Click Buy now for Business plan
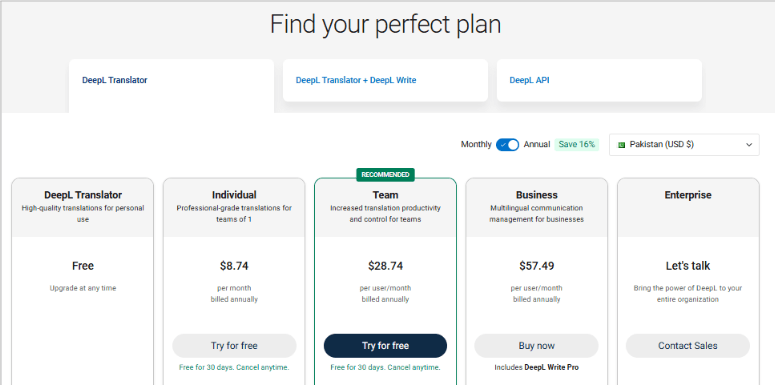The width and height of the screenshot is (775, 385). pyautogui.click(x=536, y=346)
